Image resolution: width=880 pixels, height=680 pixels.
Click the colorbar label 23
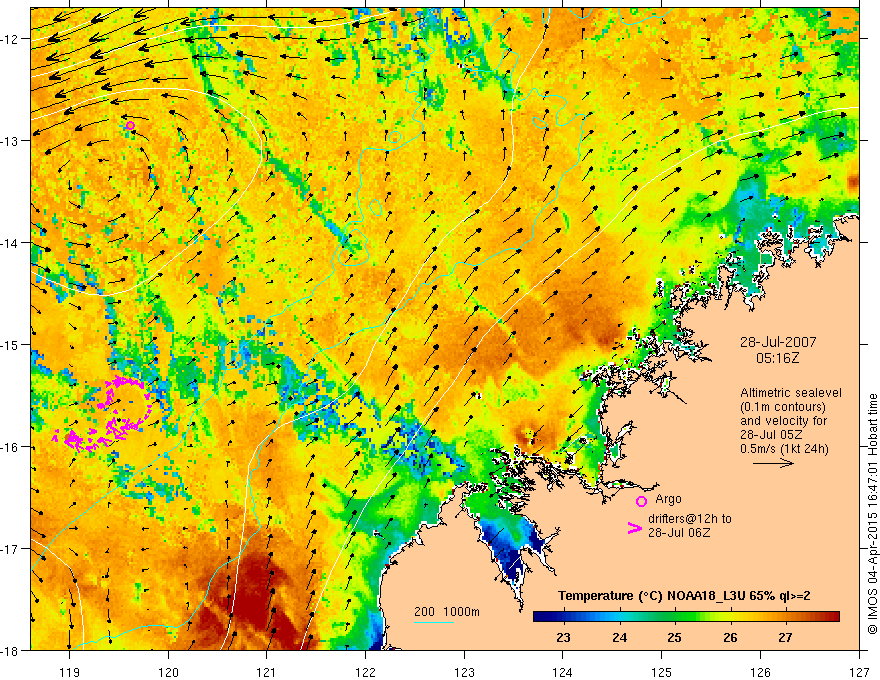pos(563,637)
